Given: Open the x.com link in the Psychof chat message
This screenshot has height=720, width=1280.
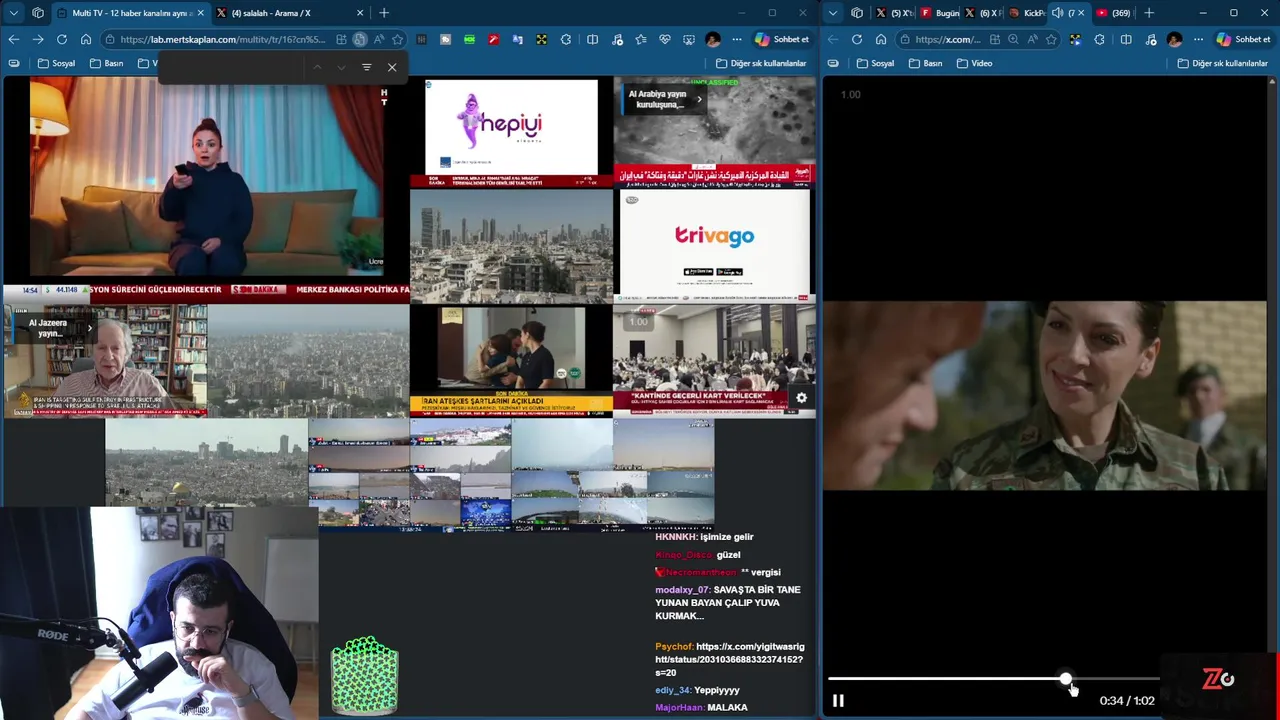Looking at the screenshot, I should 729,659.
